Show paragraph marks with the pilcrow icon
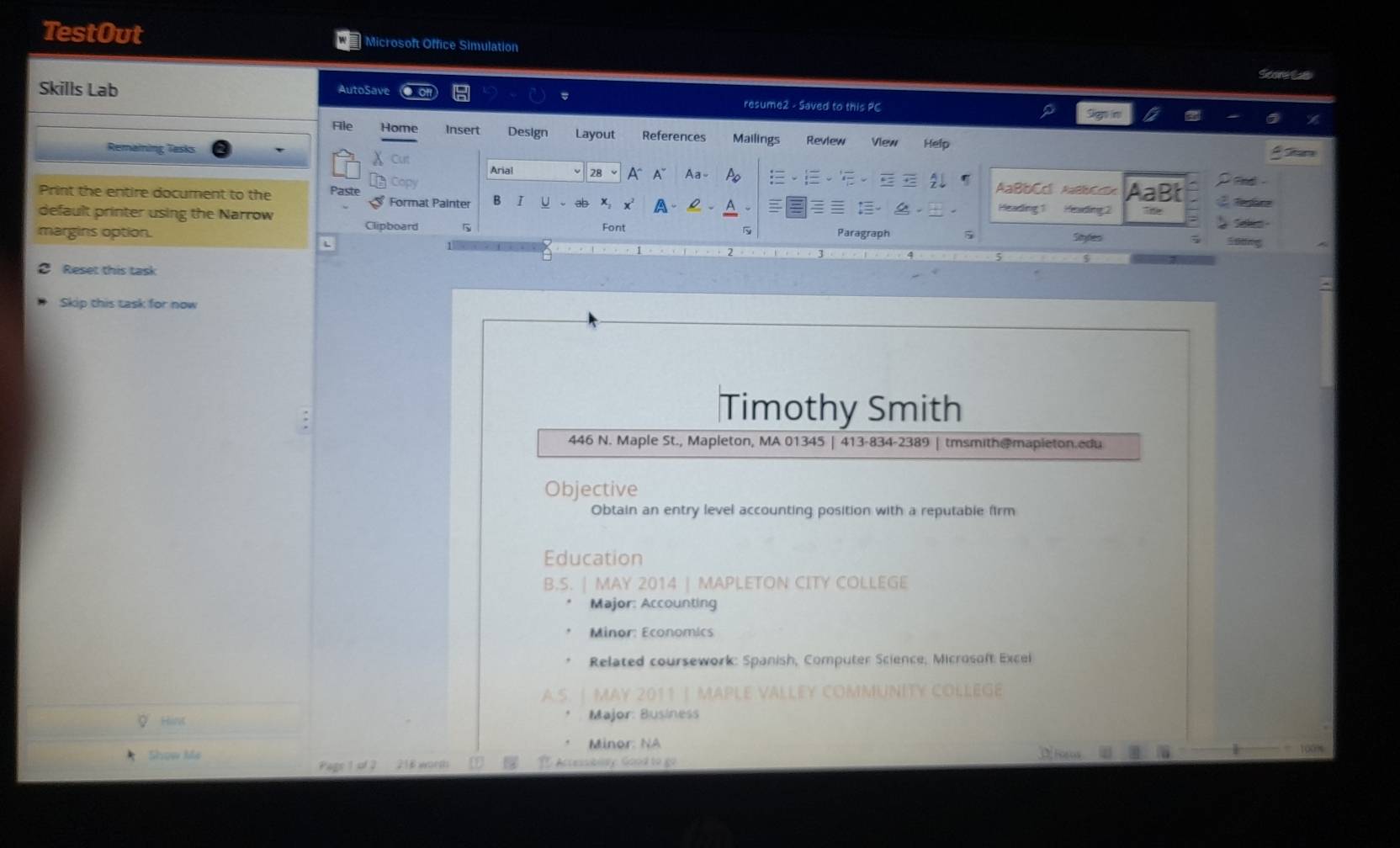 click(x=966, y=179)
